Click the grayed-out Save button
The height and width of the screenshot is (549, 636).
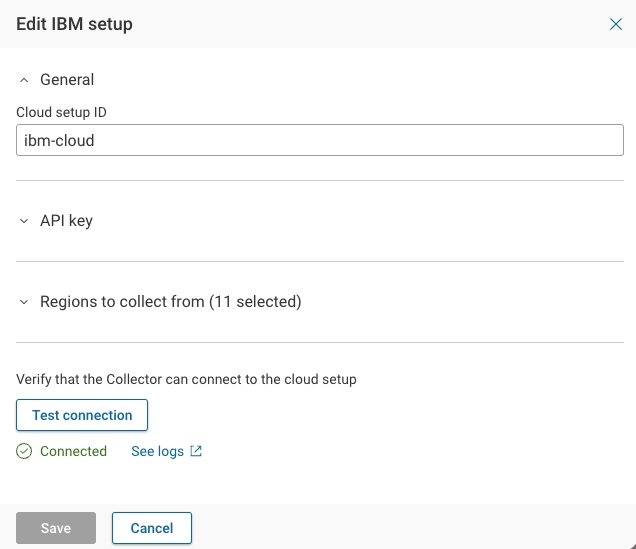(56, 528)
